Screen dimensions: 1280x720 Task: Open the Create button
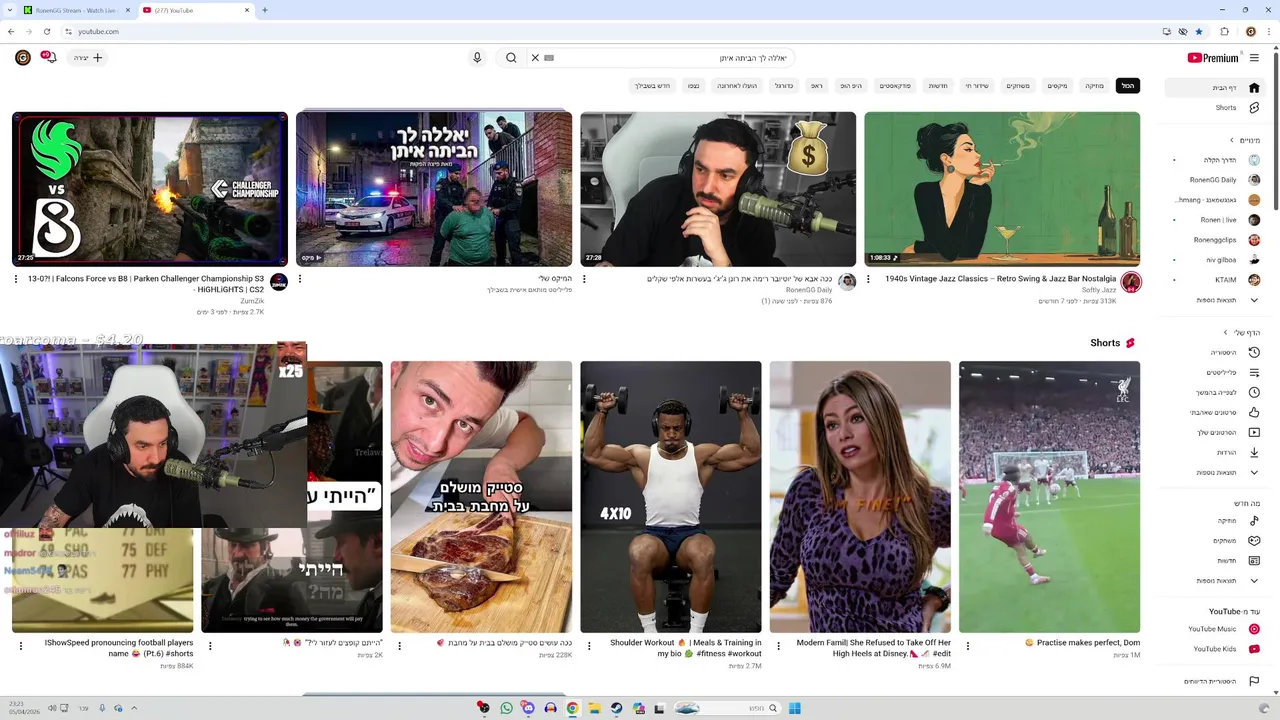coord(88,58)
